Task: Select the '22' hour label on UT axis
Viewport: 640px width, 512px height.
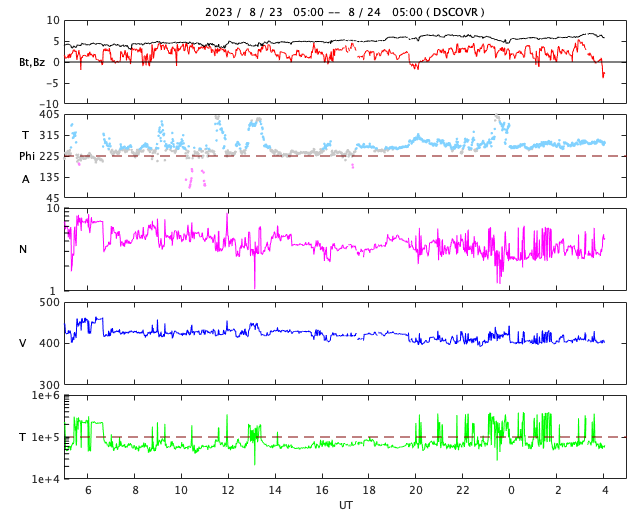Action: [x=463, y=490]
